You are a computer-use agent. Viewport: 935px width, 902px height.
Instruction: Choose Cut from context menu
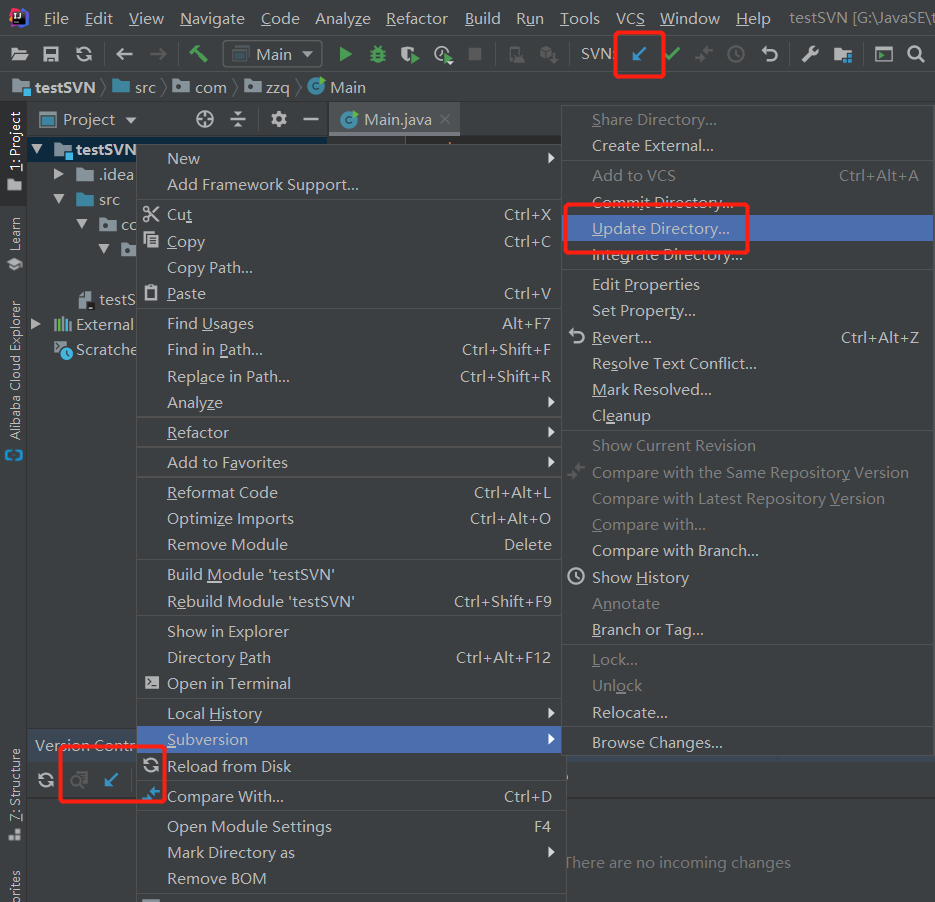349,215
